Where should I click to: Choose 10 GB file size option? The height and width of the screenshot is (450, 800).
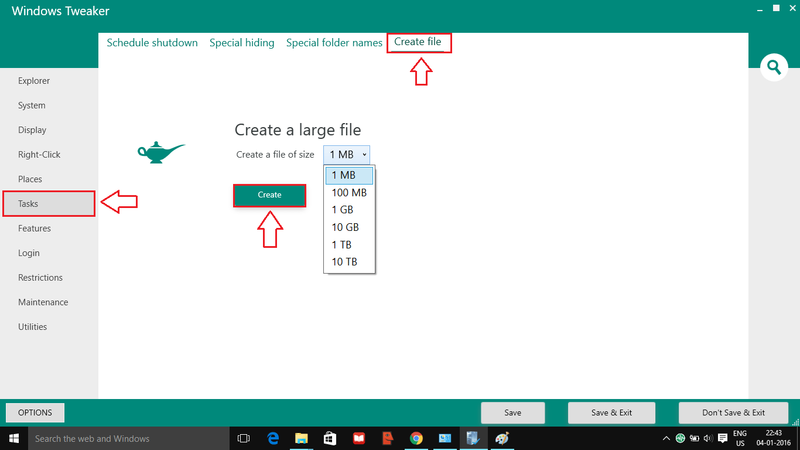(x=349, y=228)
